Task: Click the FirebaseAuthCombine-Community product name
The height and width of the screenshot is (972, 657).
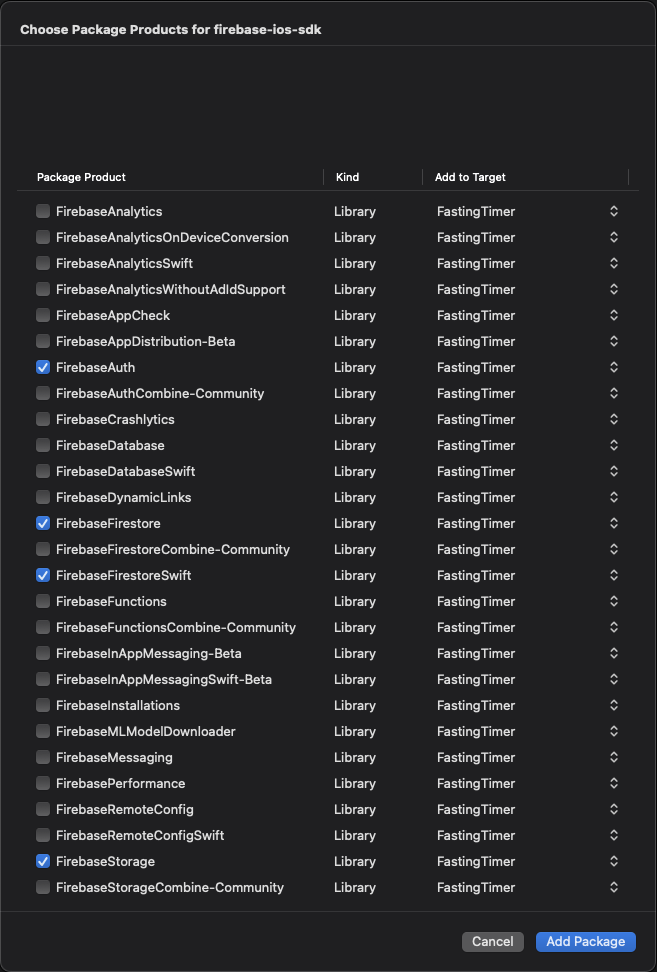Action: [160, 393]
